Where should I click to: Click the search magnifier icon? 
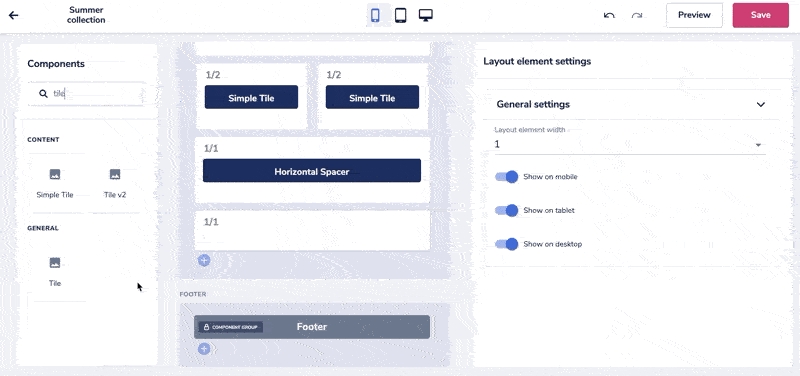pyautogui.click(x=43, y=94)
